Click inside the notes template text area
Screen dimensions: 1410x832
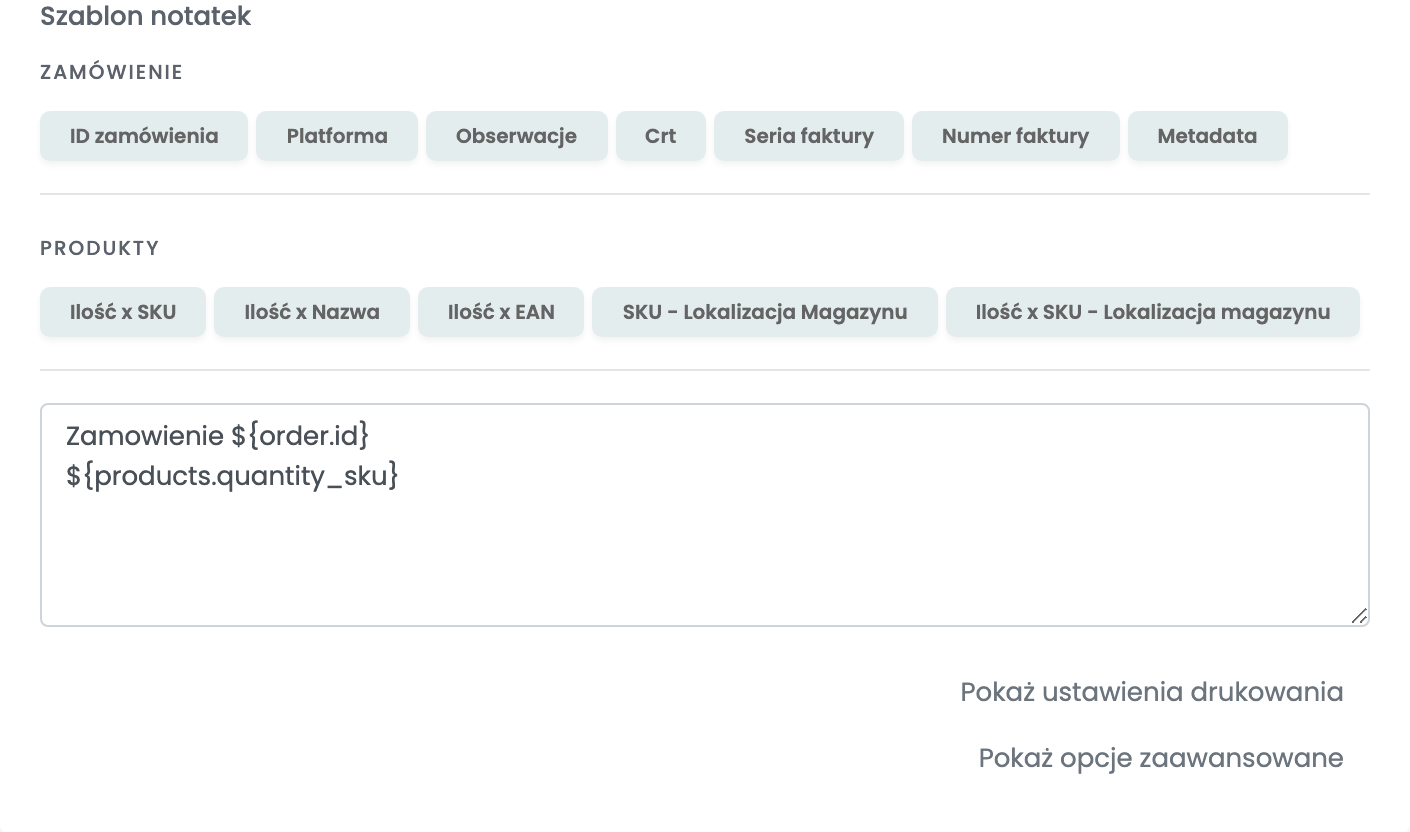[704, 515]
